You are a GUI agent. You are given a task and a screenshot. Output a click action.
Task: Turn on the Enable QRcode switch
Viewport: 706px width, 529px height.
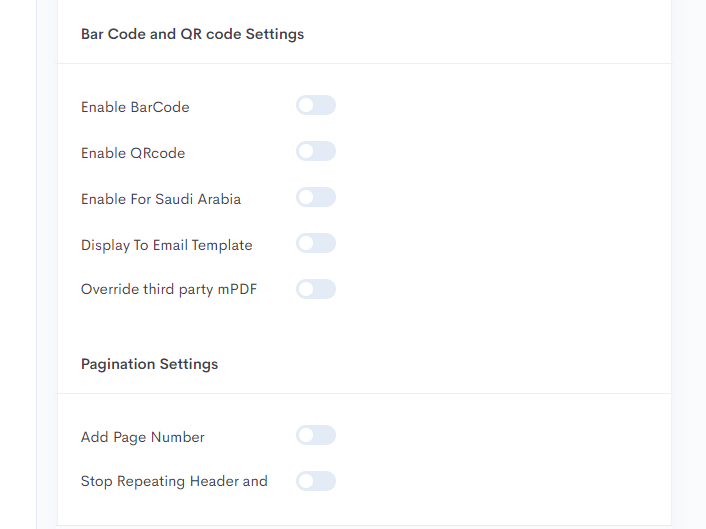(316, 151)
